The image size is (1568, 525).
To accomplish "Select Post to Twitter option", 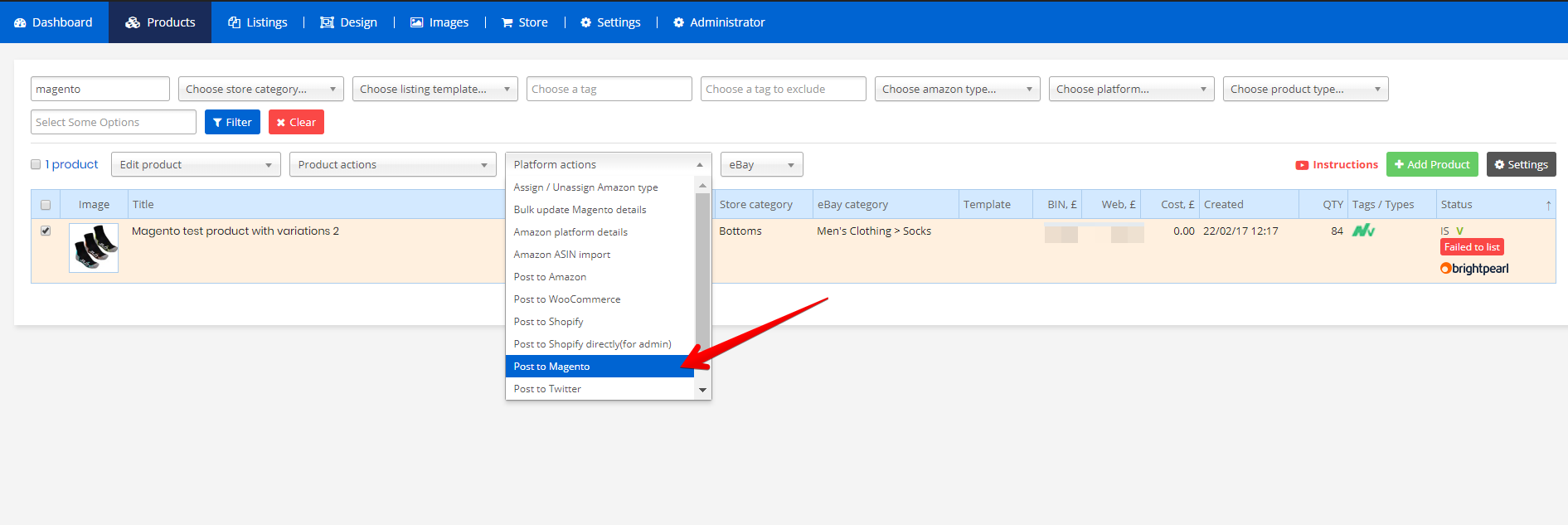I will click(600, 389).
